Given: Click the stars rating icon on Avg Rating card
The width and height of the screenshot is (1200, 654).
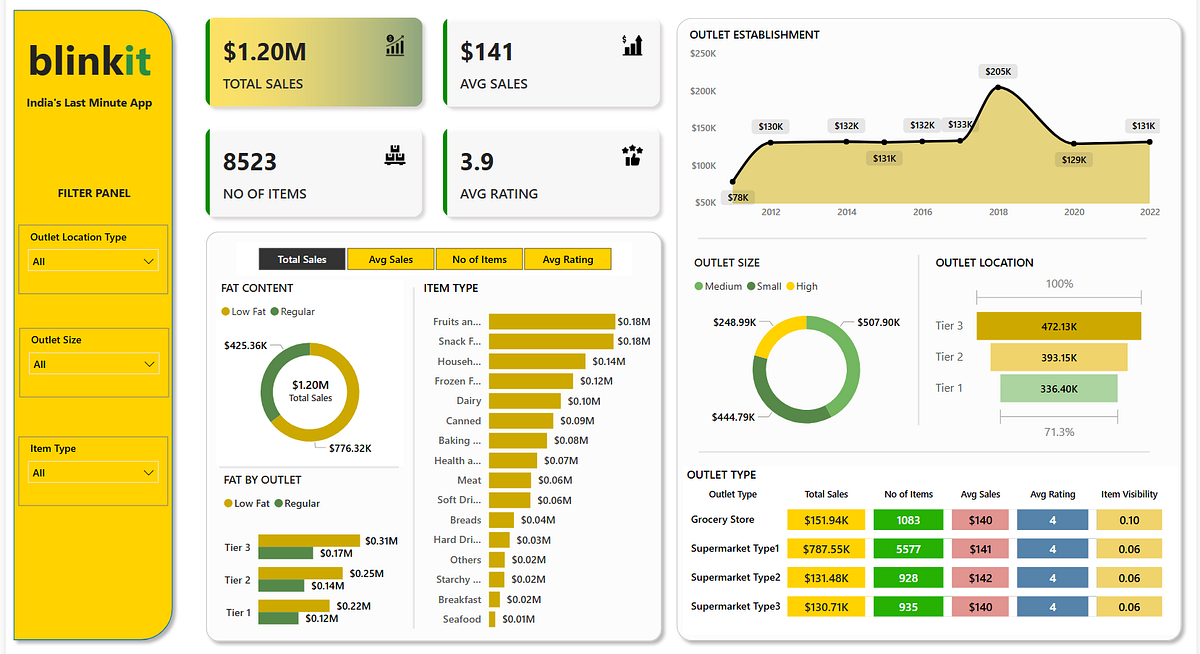Looking at the screenshot, I should [x=632, y=155].
